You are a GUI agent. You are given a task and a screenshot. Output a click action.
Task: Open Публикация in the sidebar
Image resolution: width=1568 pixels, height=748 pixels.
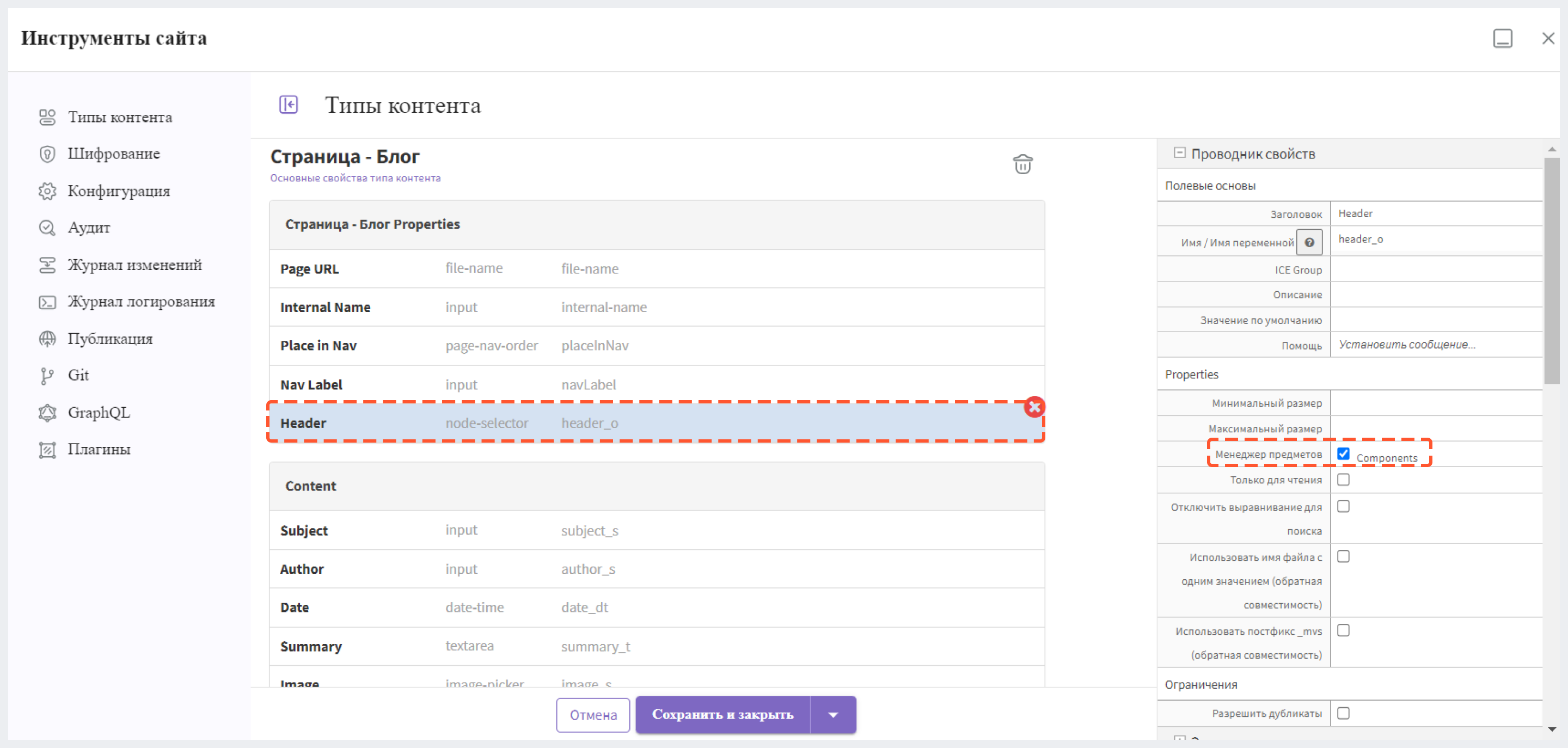[x=109, y=339]
